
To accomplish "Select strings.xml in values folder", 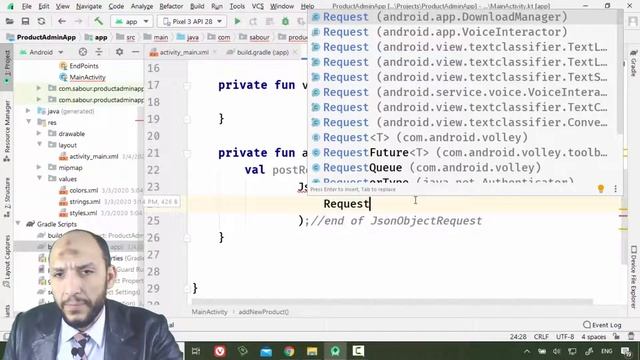I will [x=84, y=202].
